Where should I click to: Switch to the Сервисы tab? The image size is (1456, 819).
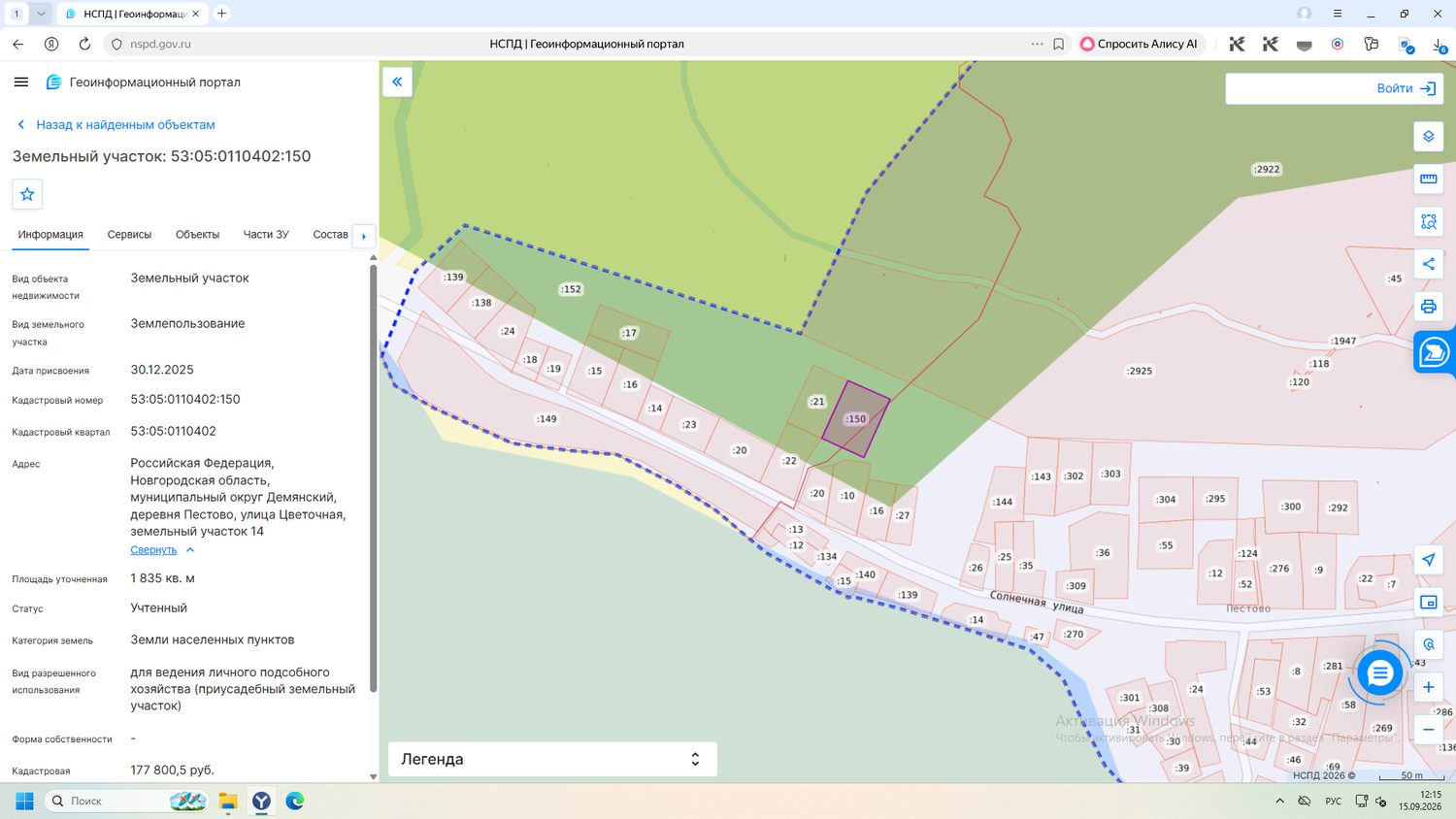(129, 235)
